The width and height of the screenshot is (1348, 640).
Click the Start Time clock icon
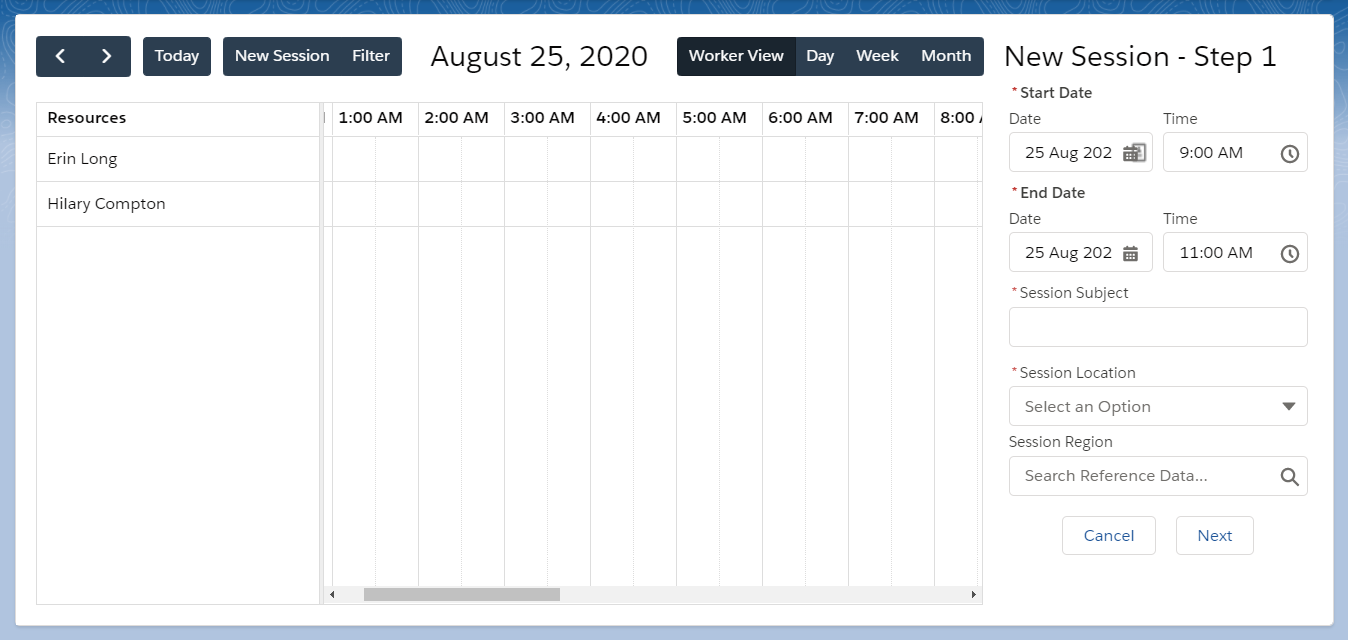pyautogui.click(x=1290, y=154)
